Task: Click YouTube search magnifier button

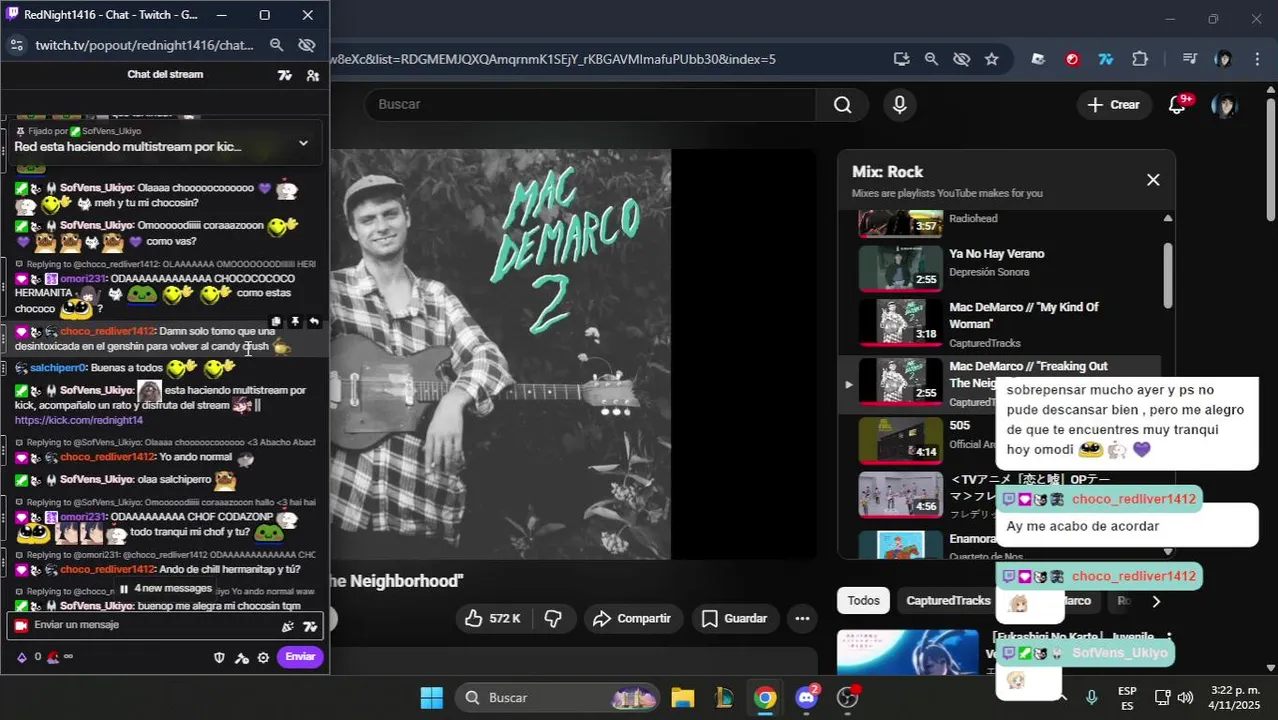Action: pos(842,105)
